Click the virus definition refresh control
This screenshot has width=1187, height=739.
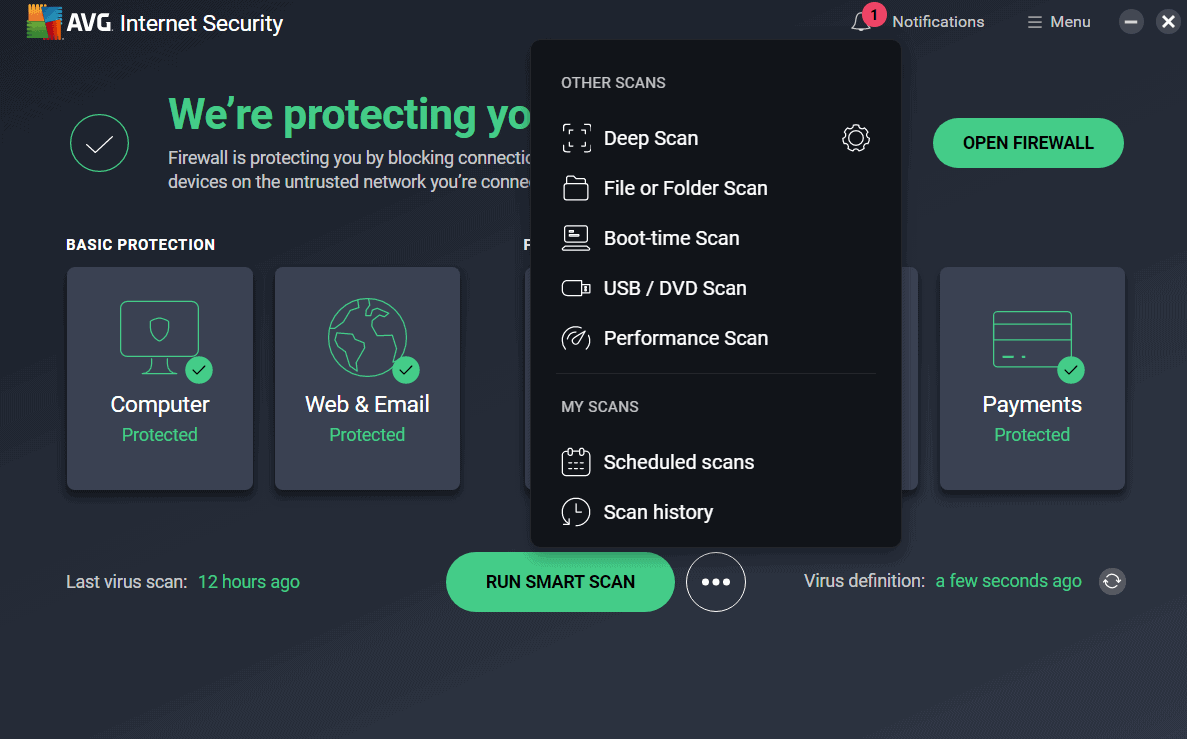tap(1112, 581)
